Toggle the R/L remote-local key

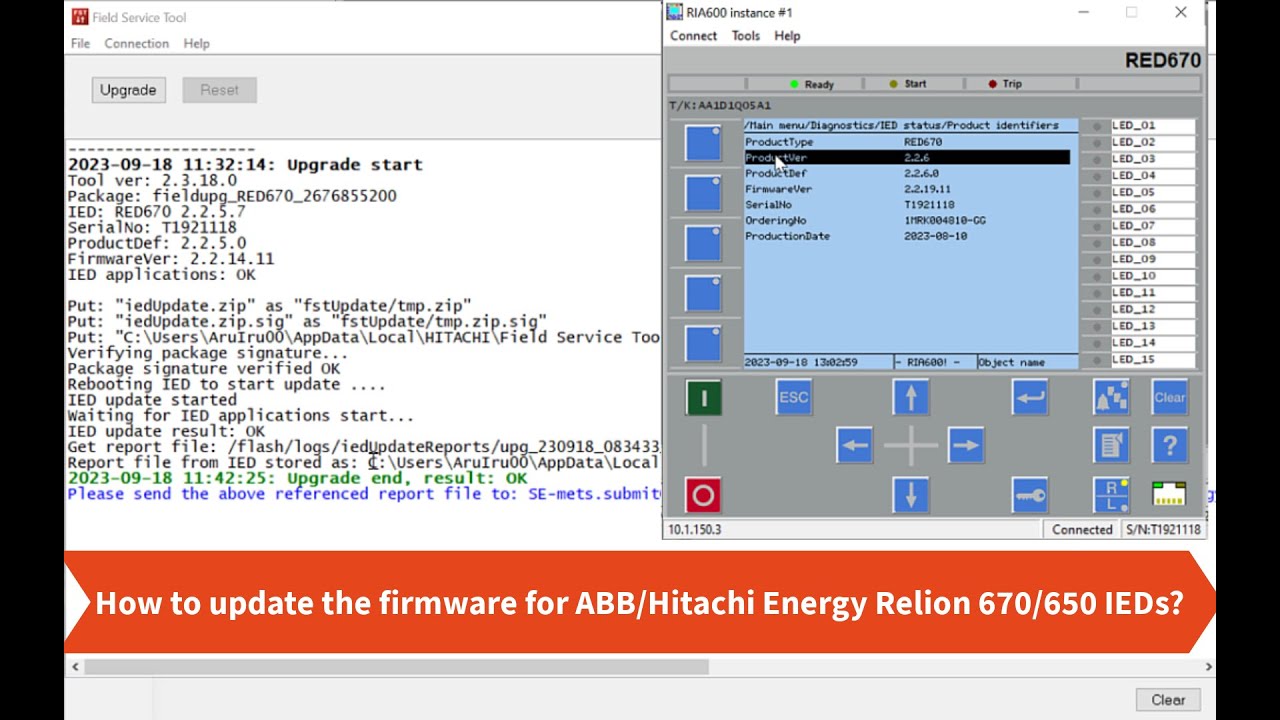pyautogui.click(x=1111, y=495)
